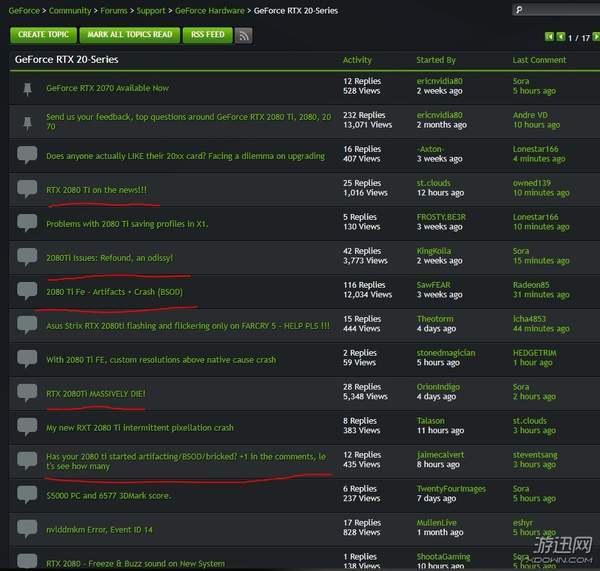Open topic With 2080 Ti FE, custom resolutions

(161, 360)
